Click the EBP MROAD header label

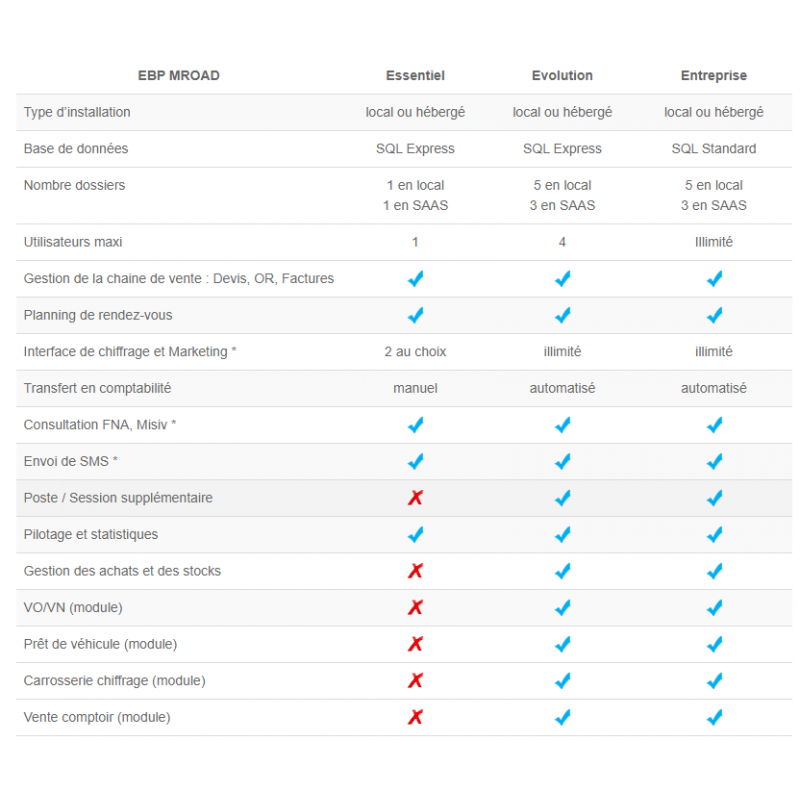(x=179, y=75)
